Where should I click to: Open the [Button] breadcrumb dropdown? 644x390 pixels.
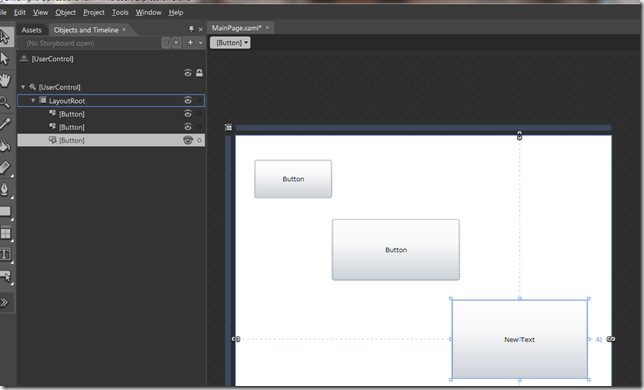(246, 43)
